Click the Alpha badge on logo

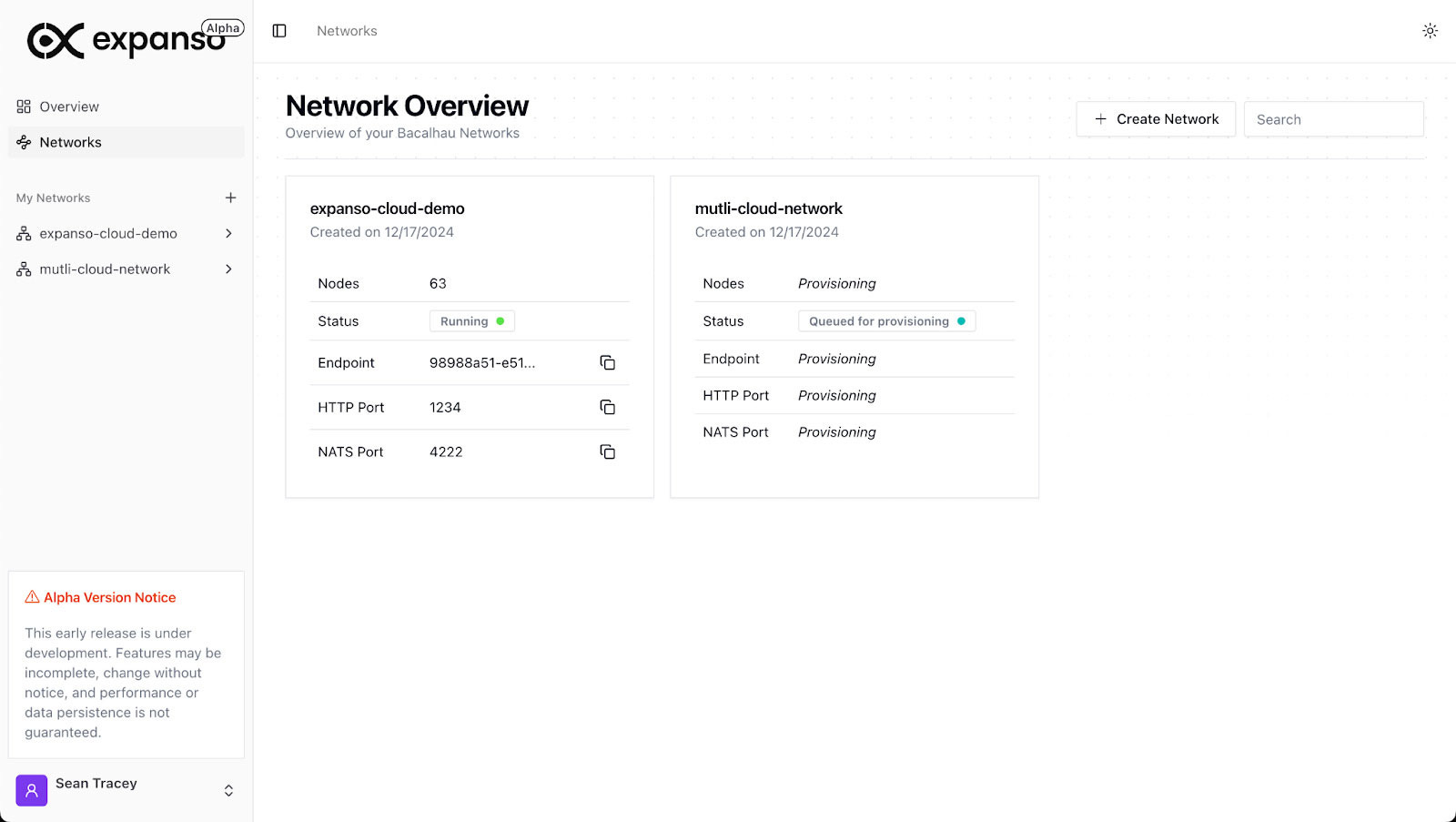pos(223,28)
